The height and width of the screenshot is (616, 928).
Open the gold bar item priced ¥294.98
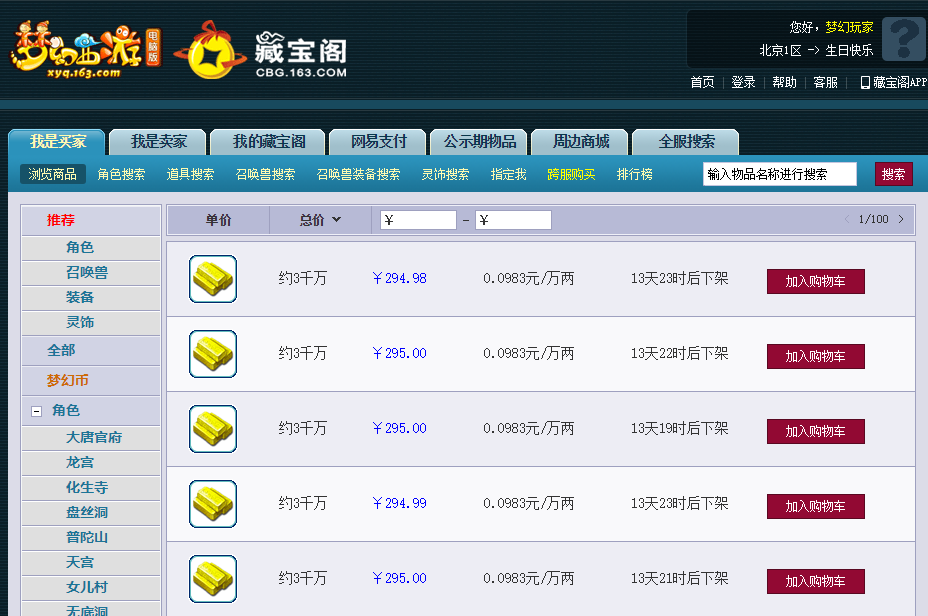click(213, 279)
